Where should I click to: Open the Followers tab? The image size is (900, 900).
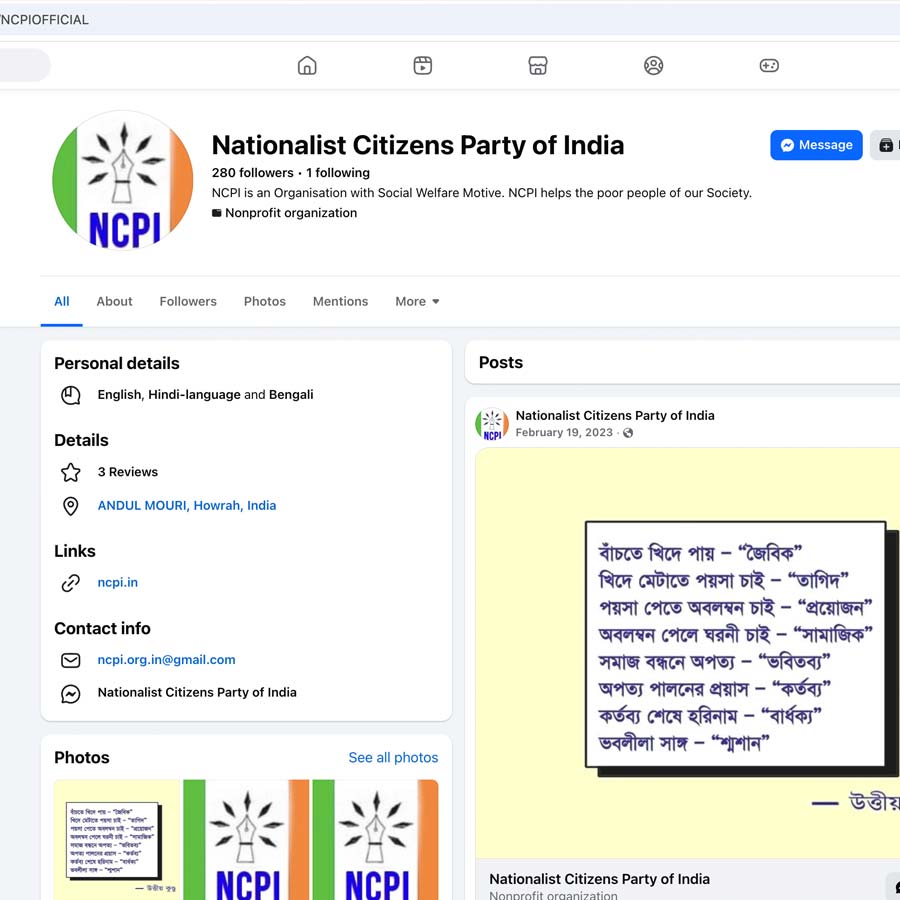pos(188,301)
